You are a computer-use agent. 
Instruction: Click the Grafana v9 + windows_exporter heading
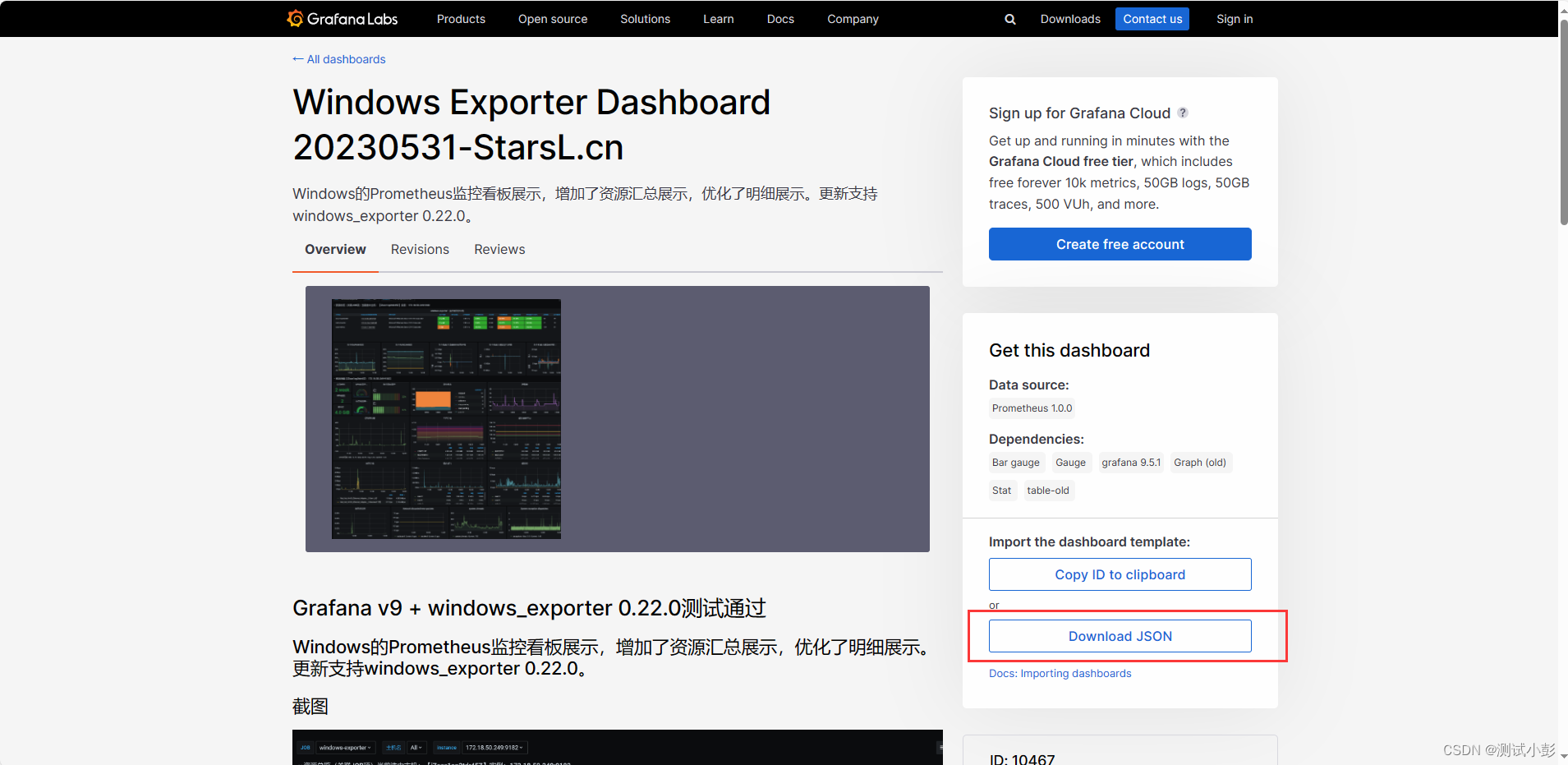529,608
